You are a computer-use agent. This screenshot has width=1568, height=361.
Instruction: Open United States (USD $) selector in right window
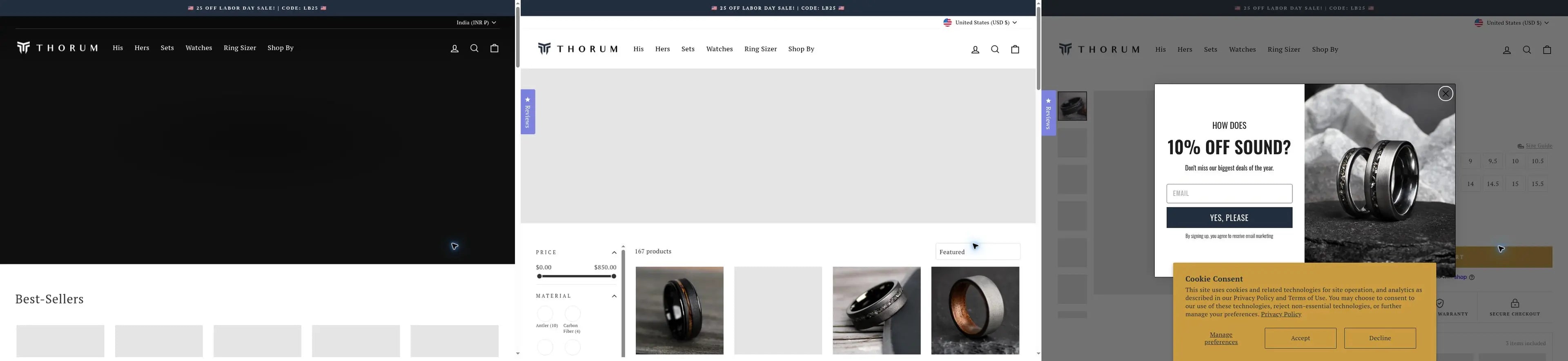1511,23
